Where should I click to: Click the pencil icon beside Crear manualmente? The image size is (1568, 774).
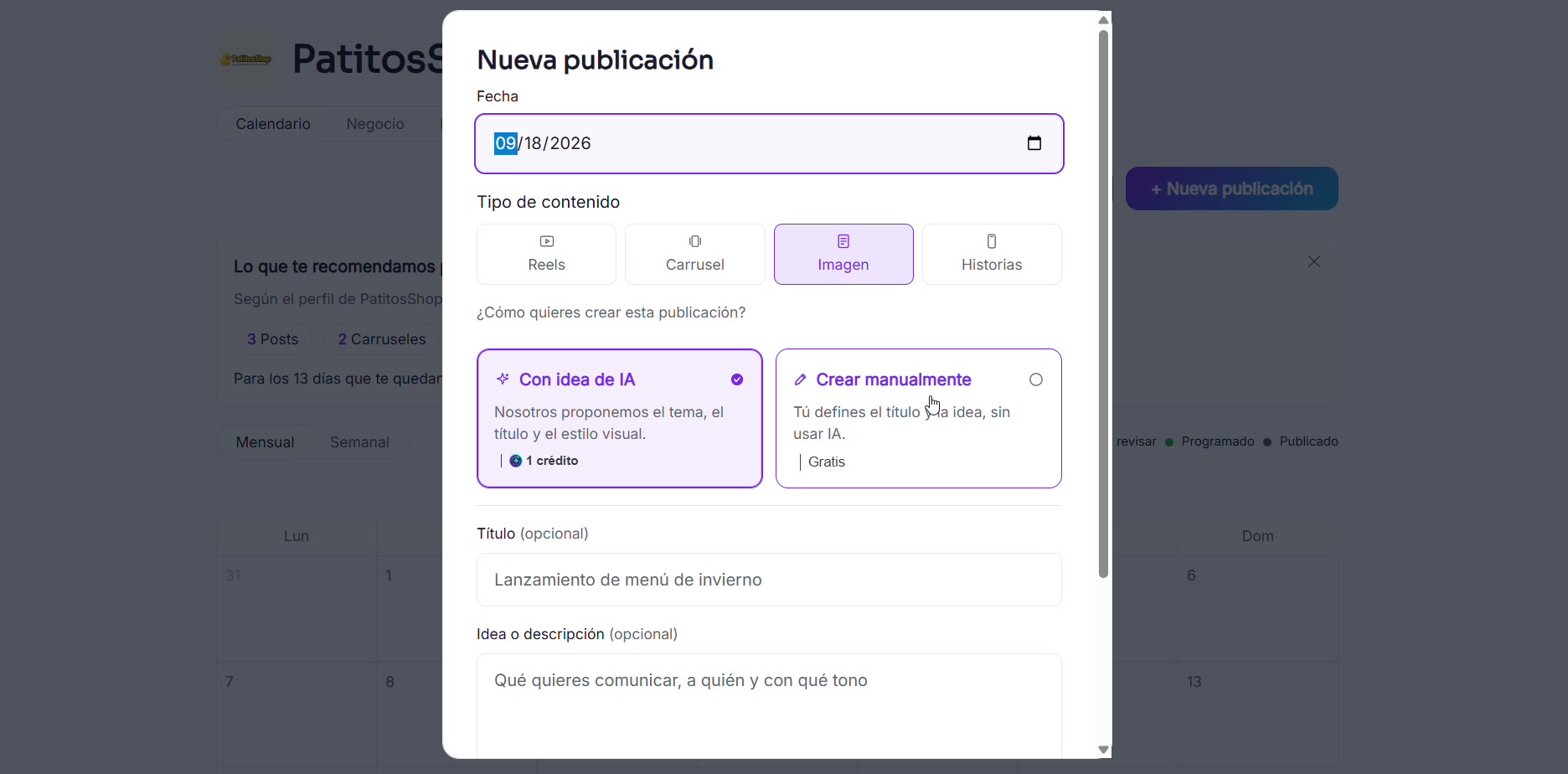point(800,379)
